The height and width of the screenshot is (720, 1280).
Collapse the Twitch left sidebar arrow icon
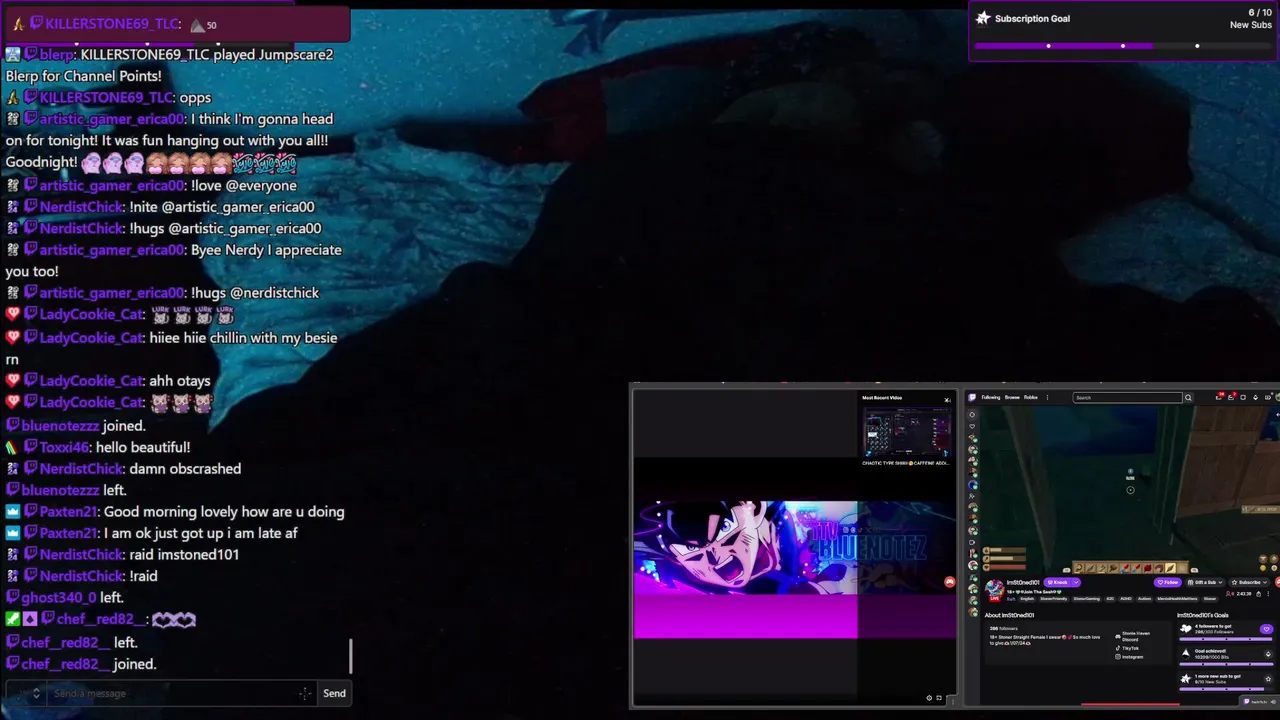pos(972,415)
